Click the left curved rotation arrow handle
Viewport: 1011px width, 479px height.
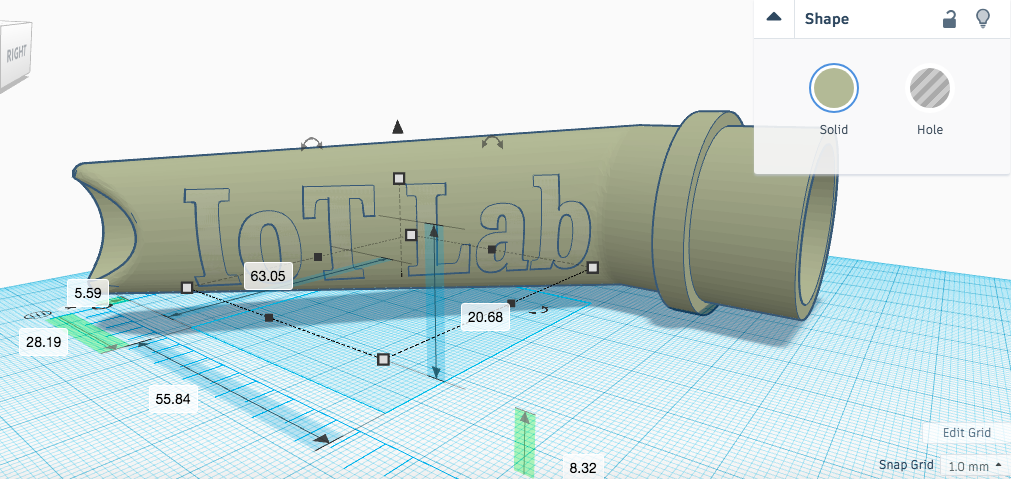(x=311, y=144)
